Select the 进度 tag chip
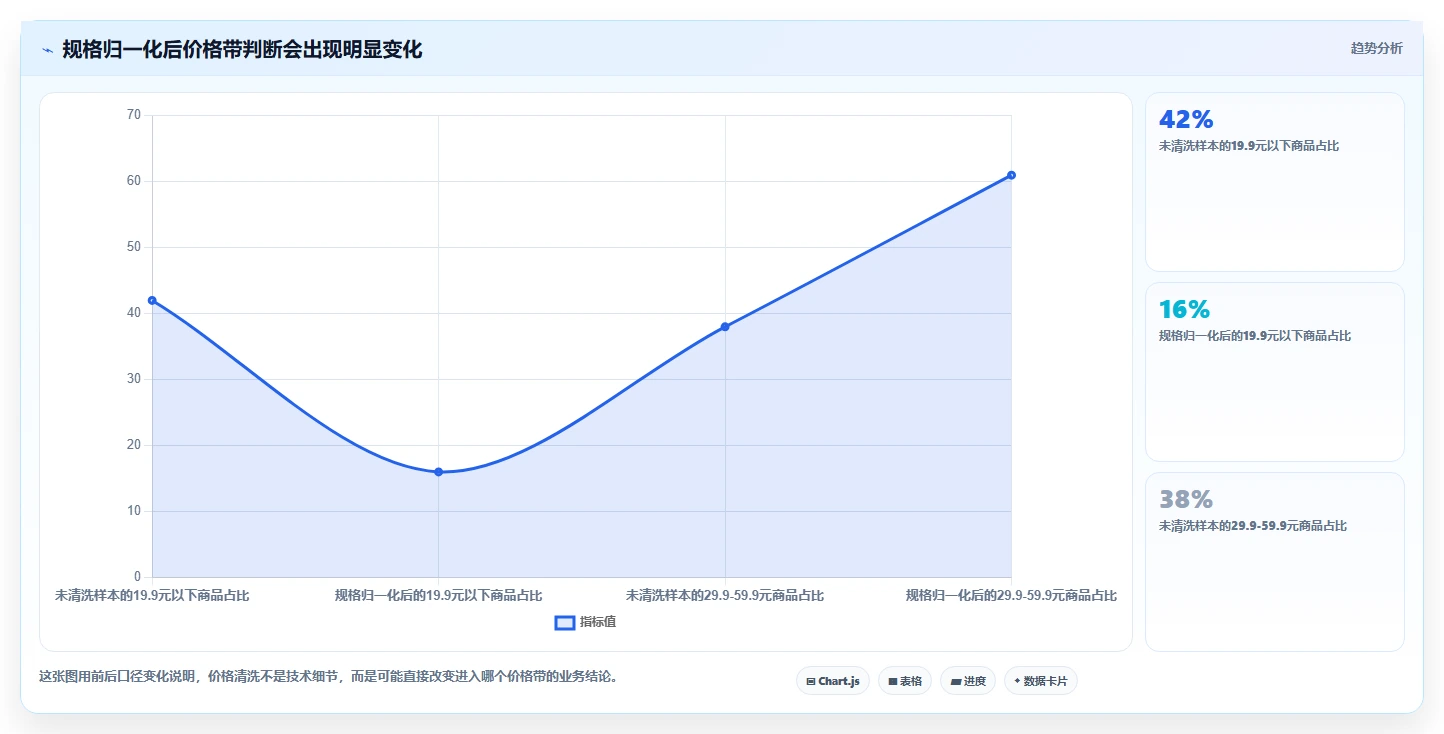 968,681
